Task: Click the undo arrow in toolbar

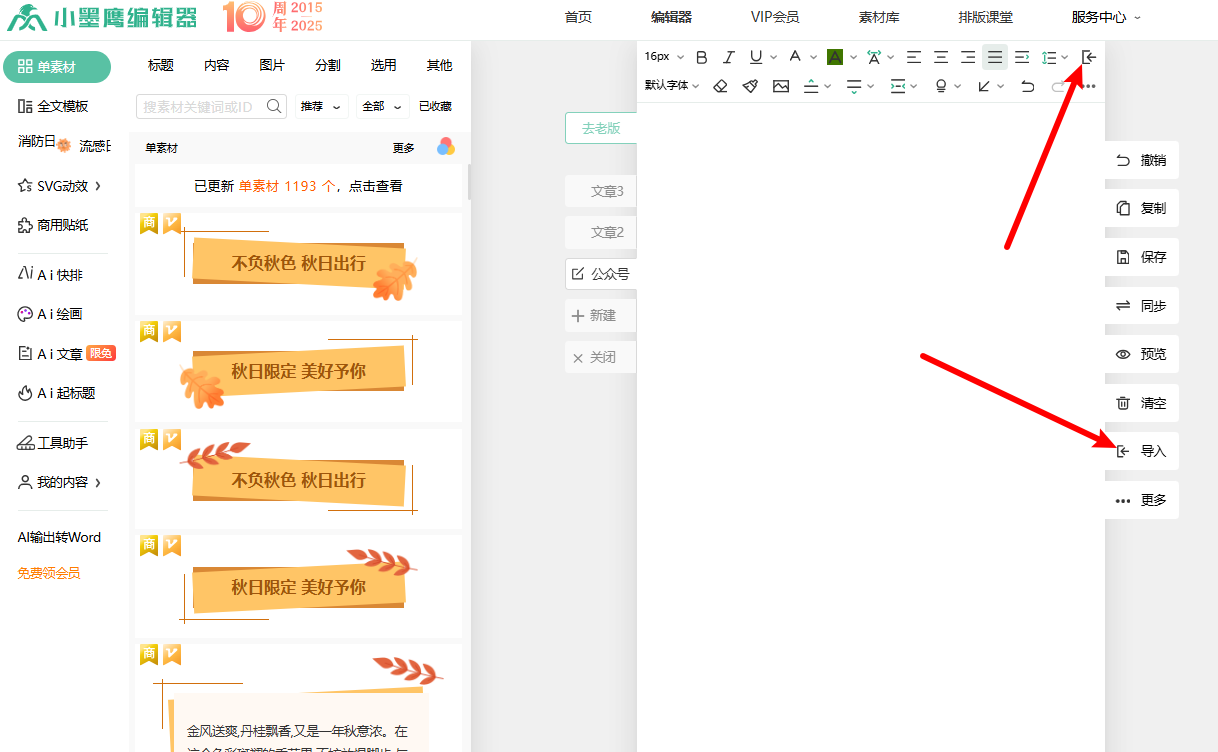Action: pyautogui.click(x=1028, y=86)
